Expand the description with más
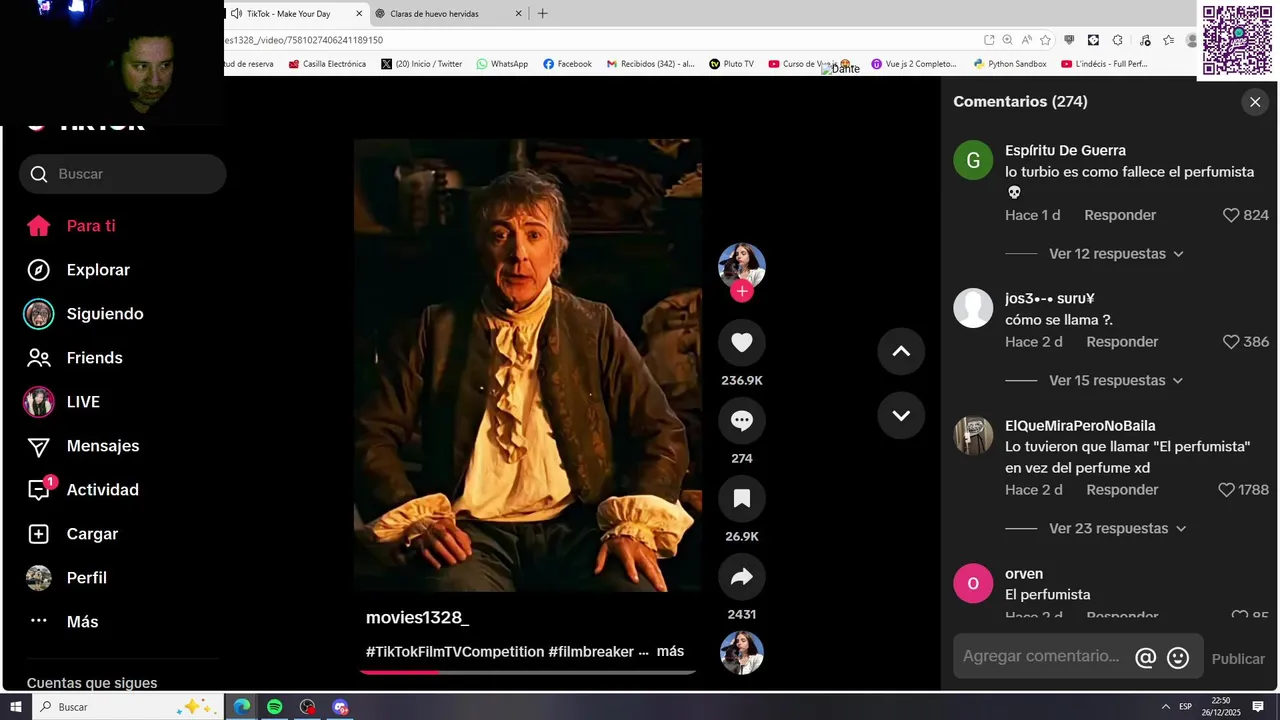This screenshot has height=720, width=1280. tap(670, 652)
